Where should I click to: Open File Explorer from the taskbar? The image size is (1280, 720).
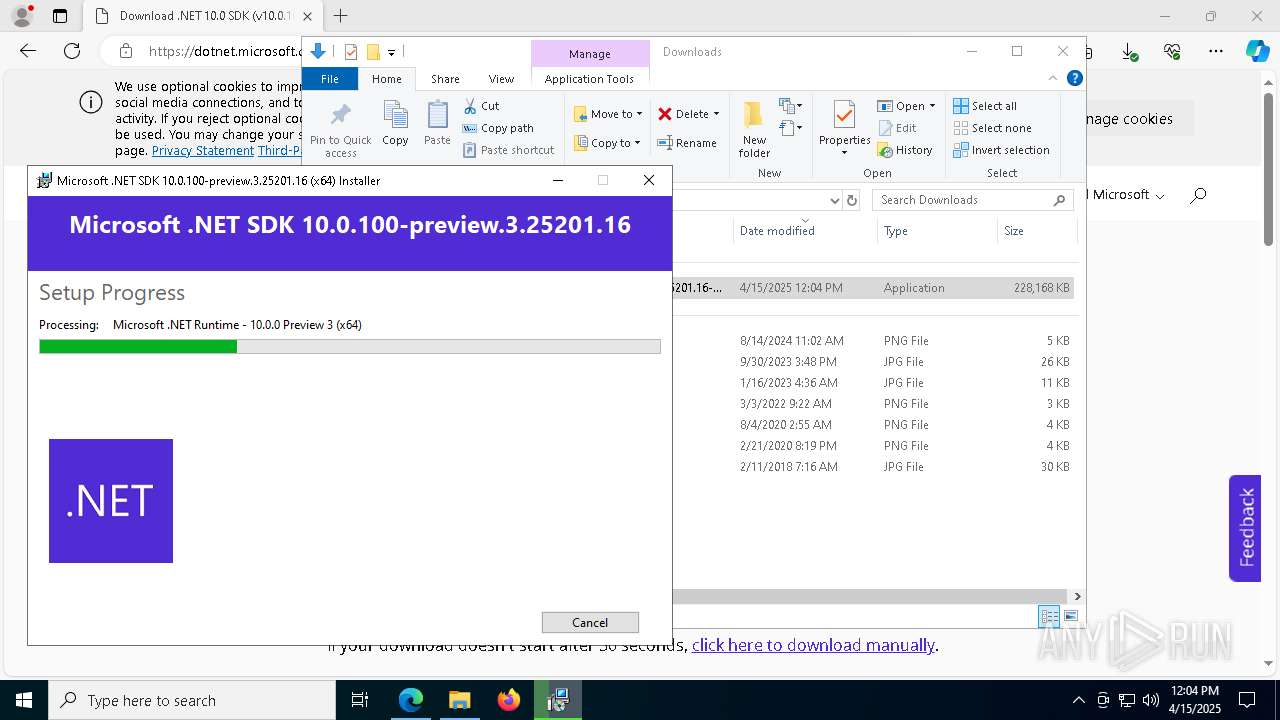pyautogui.click(x=460, y=700)
